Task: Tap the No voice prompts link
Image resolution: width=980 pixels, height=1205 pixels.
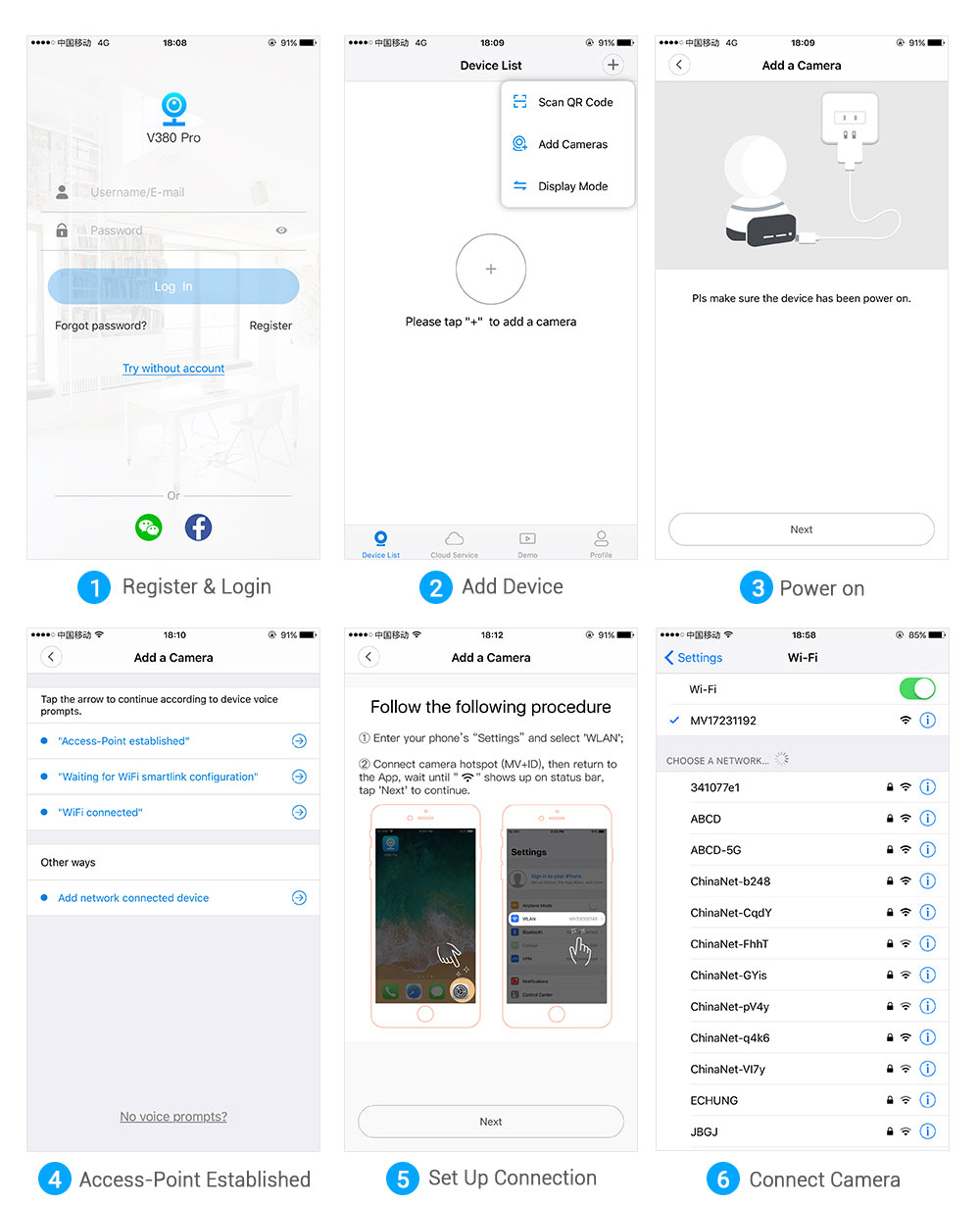Action: click(173, 1117)
